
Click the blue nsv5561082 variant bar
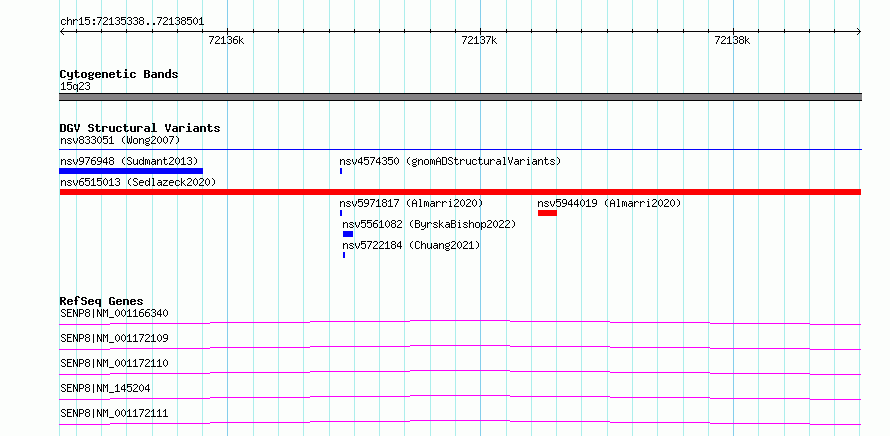(348, 234)
